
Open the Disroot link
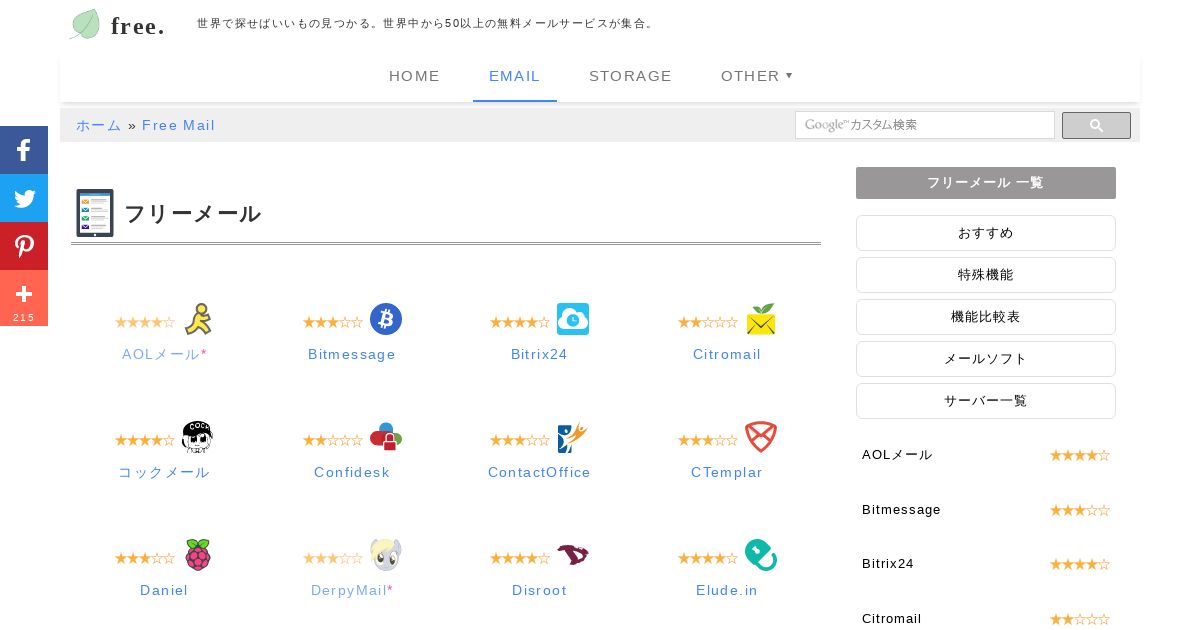pyautogui.click(x=539, y=590)
